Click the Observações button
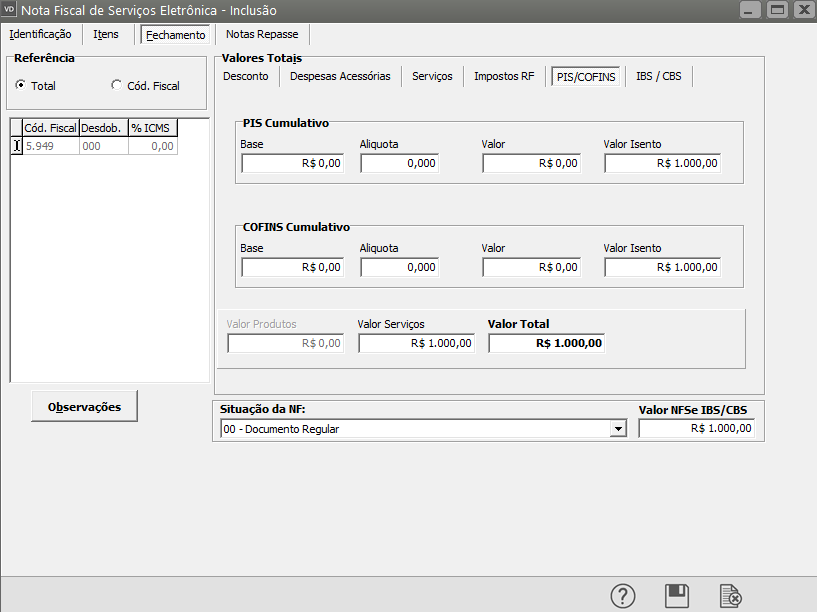Viewport: 817px width, 612px height. (x=85, y=407)
